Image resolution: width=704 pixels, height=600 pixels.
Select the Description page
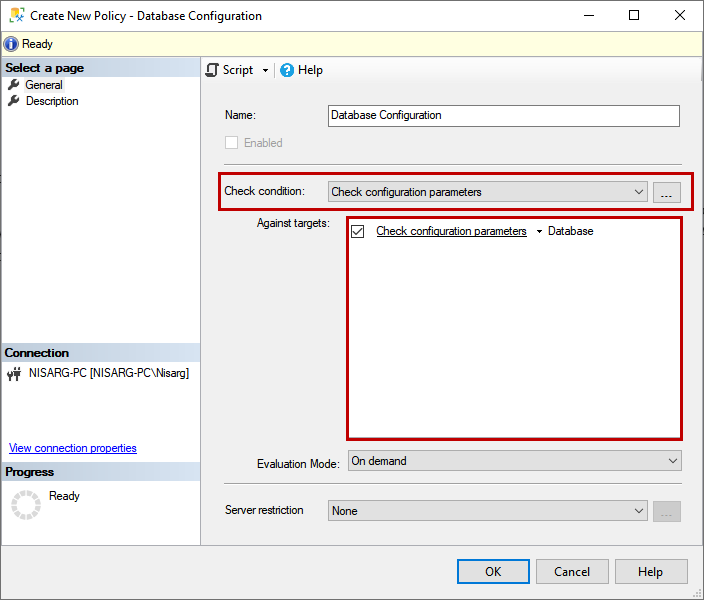(x=52, y=101)
